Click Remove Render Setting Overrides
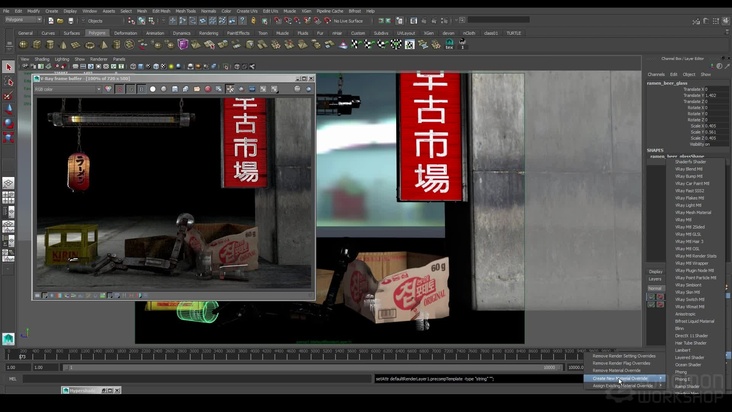 click(x=624, y=356)
